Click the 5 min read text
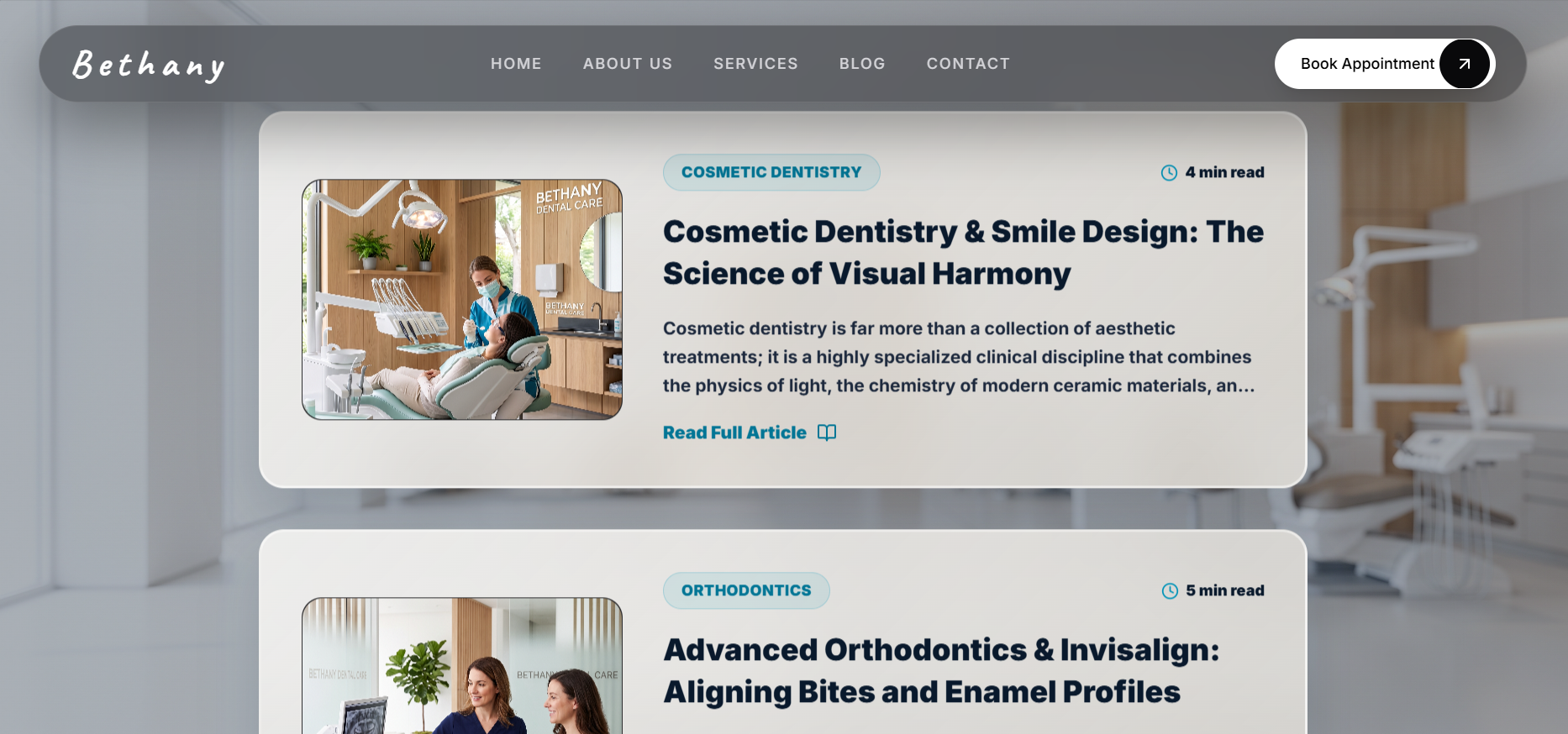1568x734 pixels. (x=1225, y=590)
